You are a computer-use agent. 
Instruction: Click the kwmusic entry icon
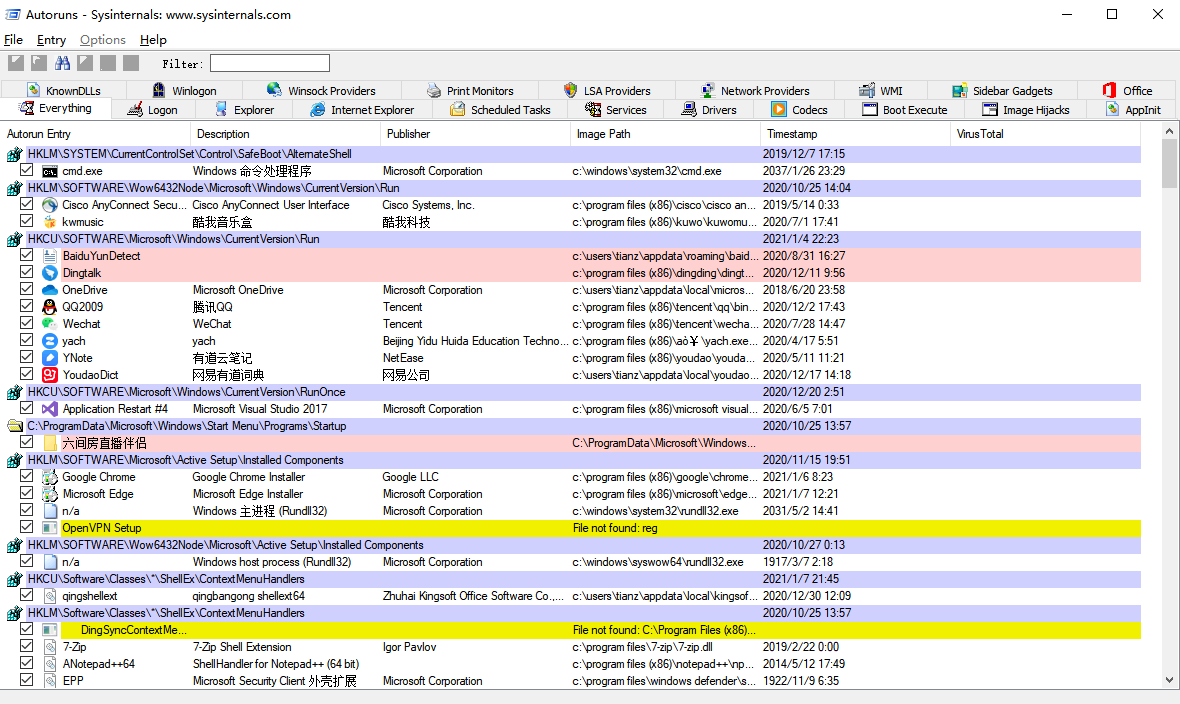coord(50,222)
